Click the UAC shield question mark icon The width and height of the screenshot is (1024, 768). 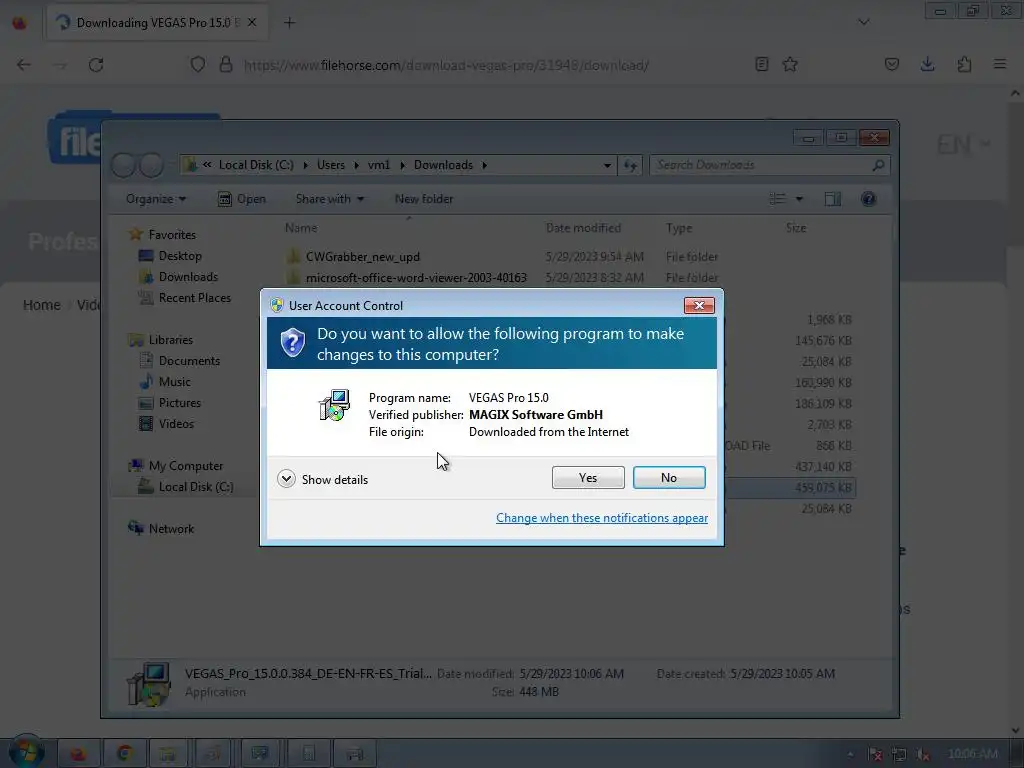click(x=293, y=342)
